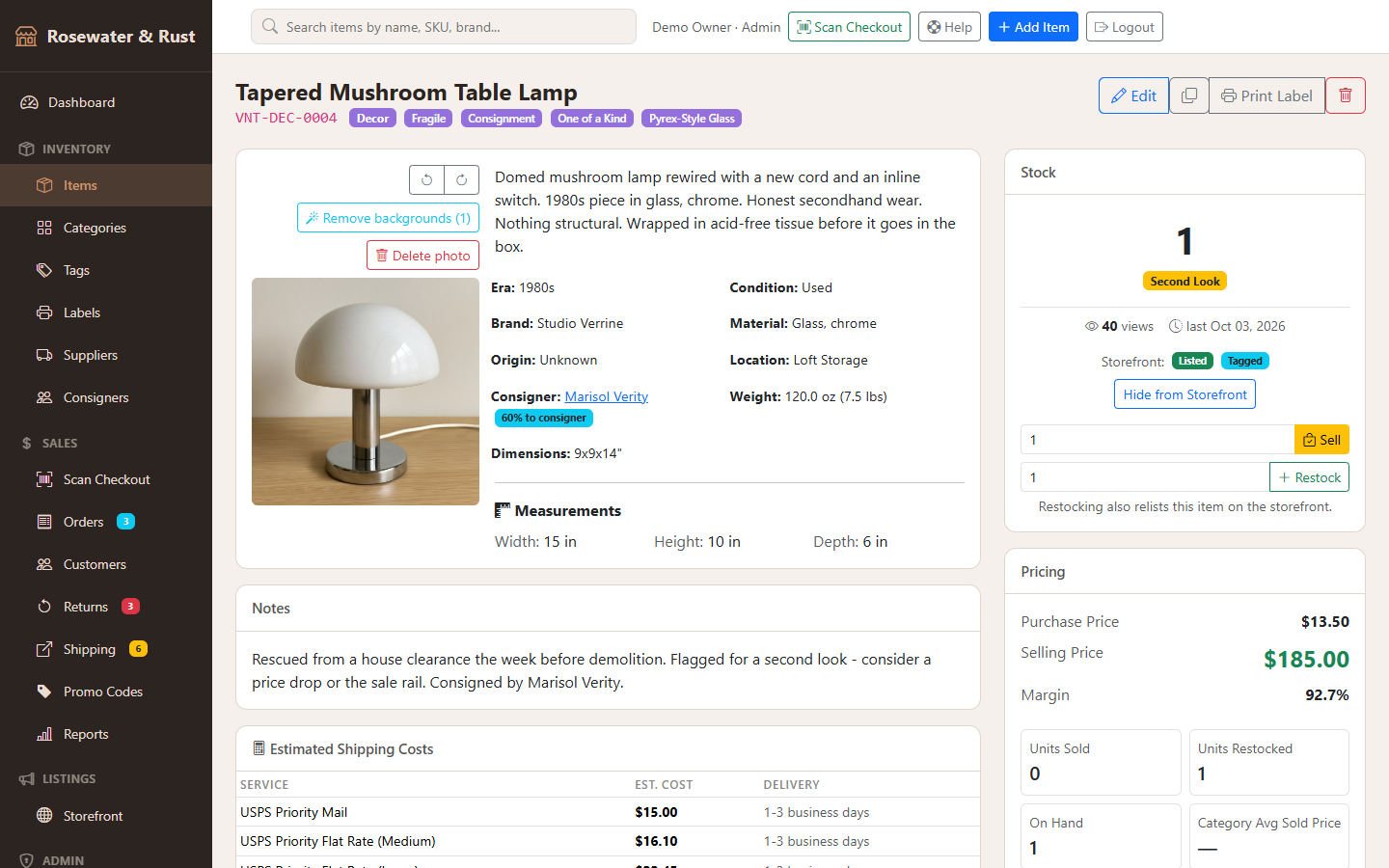The height and width of the screenshot is (868, 1389).
Task: Open Help
Action: coord(949,27)
